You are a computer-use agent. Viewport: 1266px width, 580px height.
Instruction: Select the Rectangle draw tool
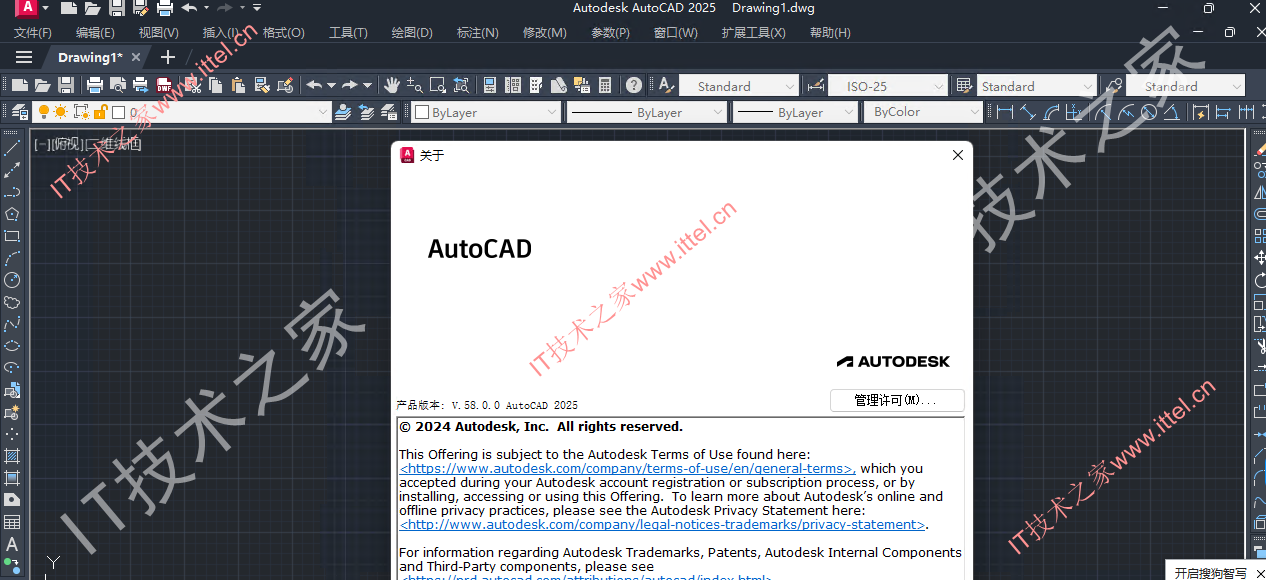pyautogui.click(x=12, y=236)
